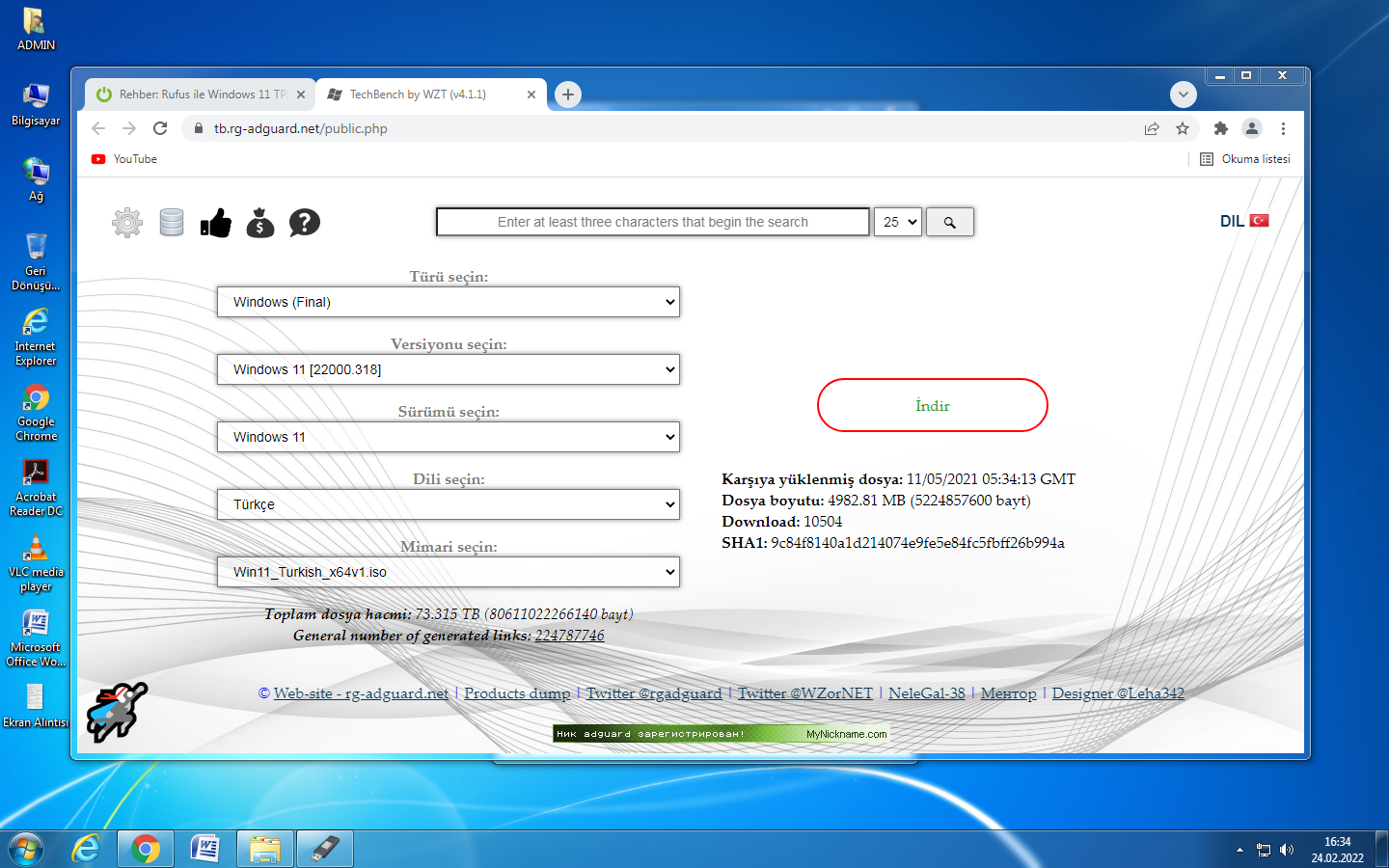Click the Turkish flag language icon

tap(1259, 221)
